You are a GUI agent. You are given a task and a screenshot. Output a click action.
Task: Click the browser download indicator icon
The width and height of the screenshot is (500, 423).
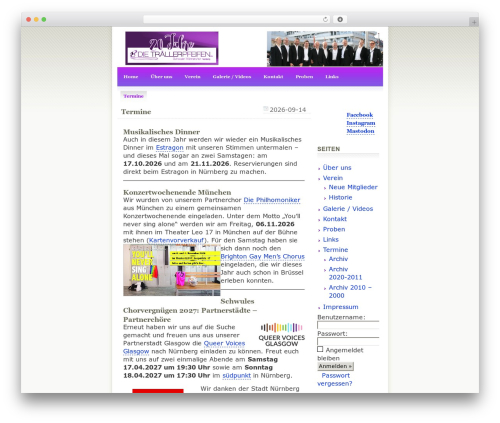coord(340,19)
